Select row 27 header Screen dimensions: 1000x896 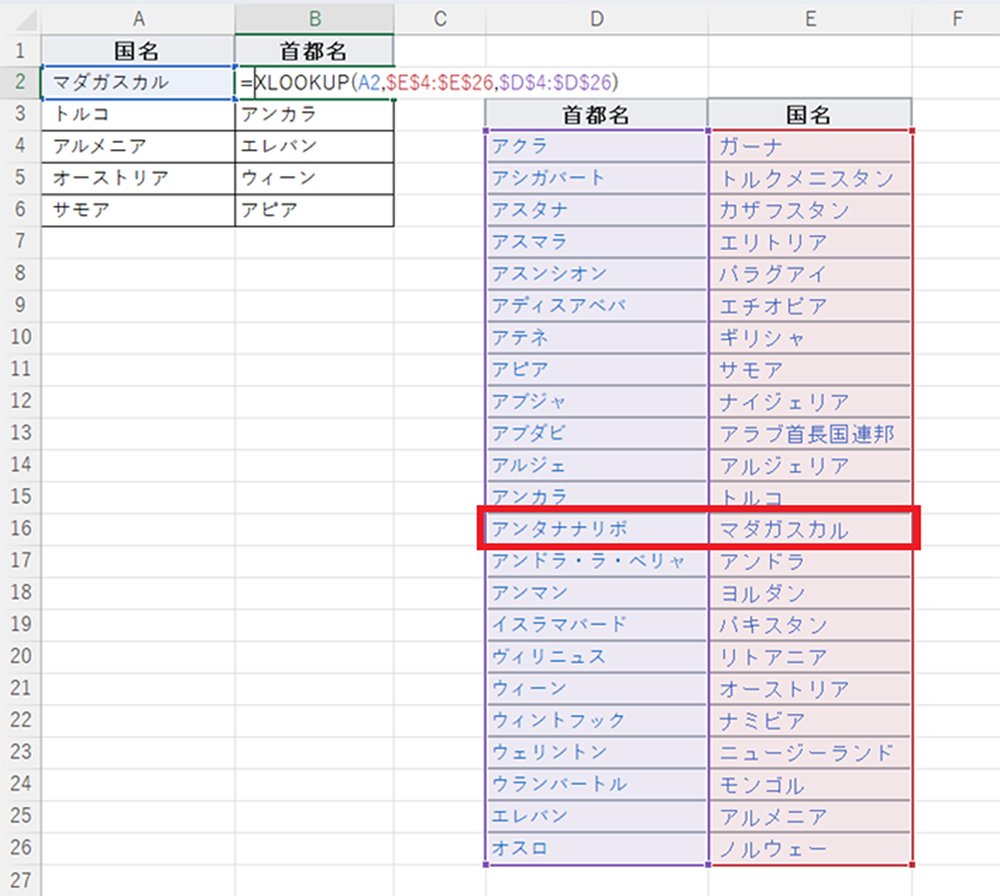20,880
